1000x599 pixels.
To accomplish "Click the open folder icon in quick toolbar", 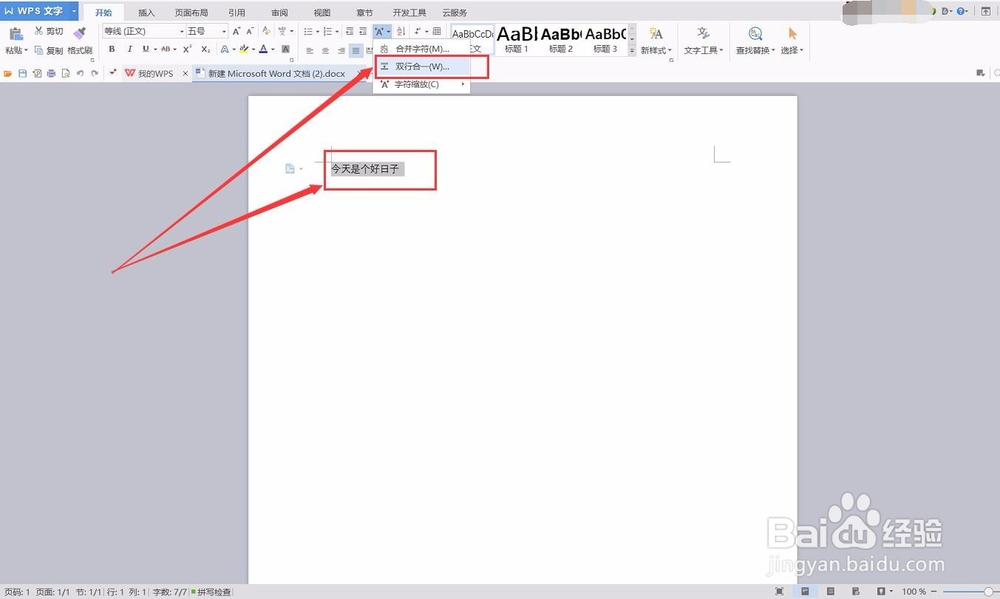I will tap(8, 73).
